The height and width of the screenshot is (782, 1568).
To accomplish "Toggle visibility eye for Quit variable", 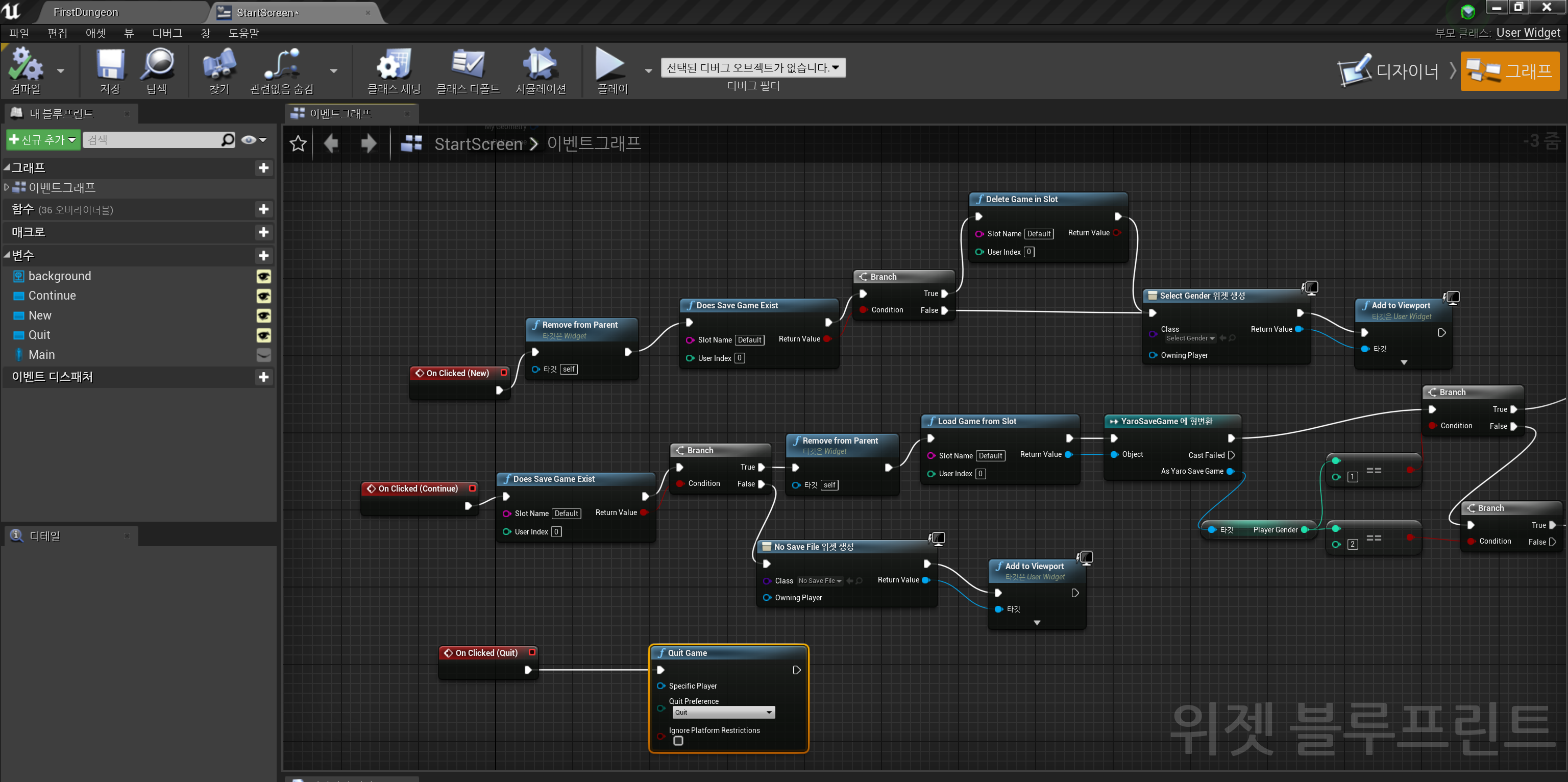I will pyautogui.click(x=263, y=335).
